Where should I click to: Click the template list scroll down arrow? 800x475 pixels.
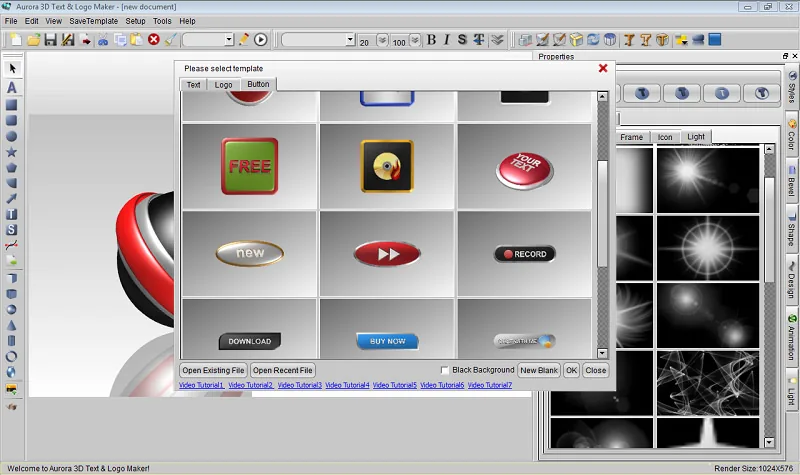pyautogui.click(x=602, y=353)
